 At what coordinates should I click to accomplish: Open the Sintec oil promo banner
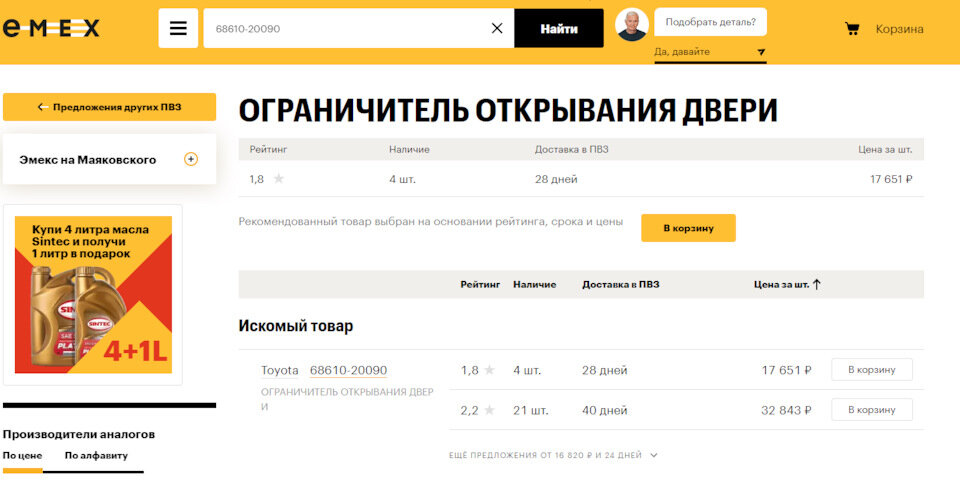(x=93, y=295)
